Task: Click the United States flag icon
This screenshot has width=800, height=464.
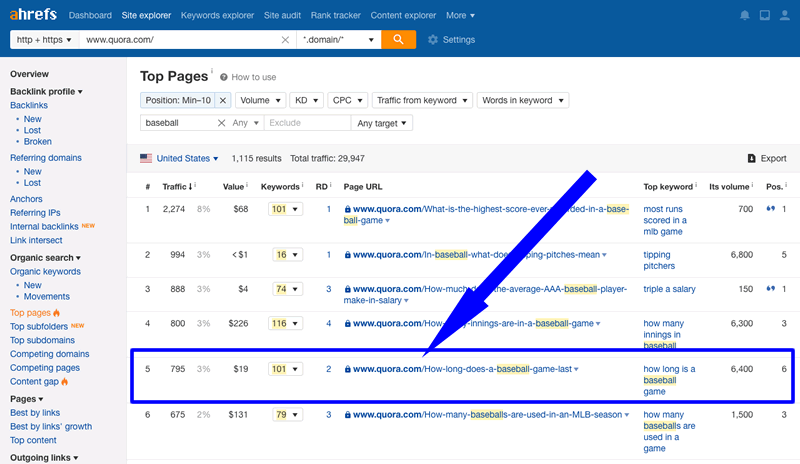Action: (146, 158)
